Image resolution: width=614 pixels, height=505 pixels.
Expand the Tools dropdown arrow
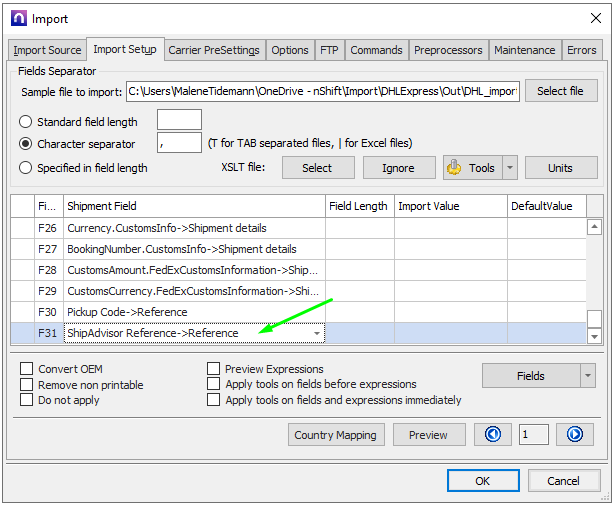point(510,168)
